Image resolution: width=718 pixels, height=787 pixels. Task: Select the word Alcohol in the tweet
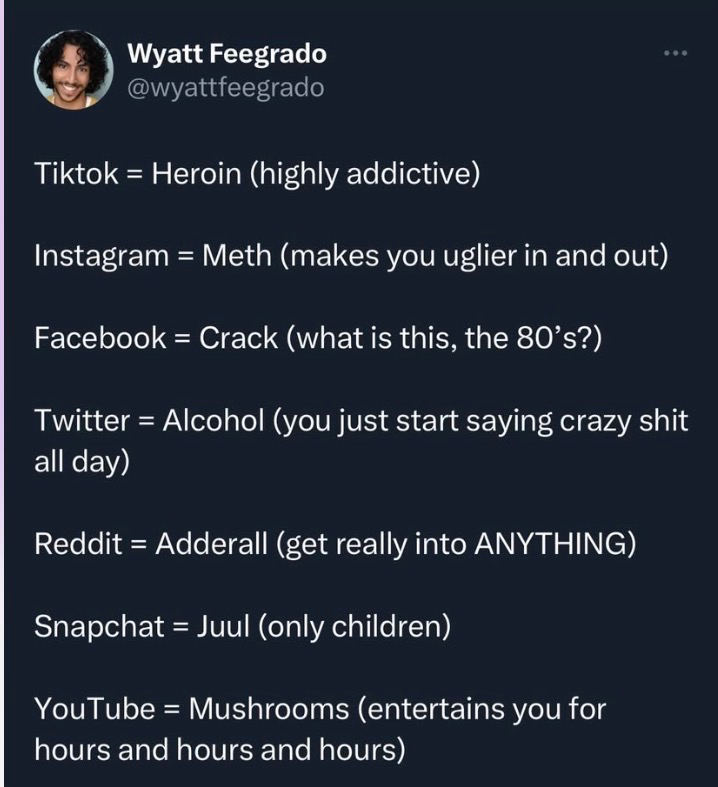[x=210, y=419]
